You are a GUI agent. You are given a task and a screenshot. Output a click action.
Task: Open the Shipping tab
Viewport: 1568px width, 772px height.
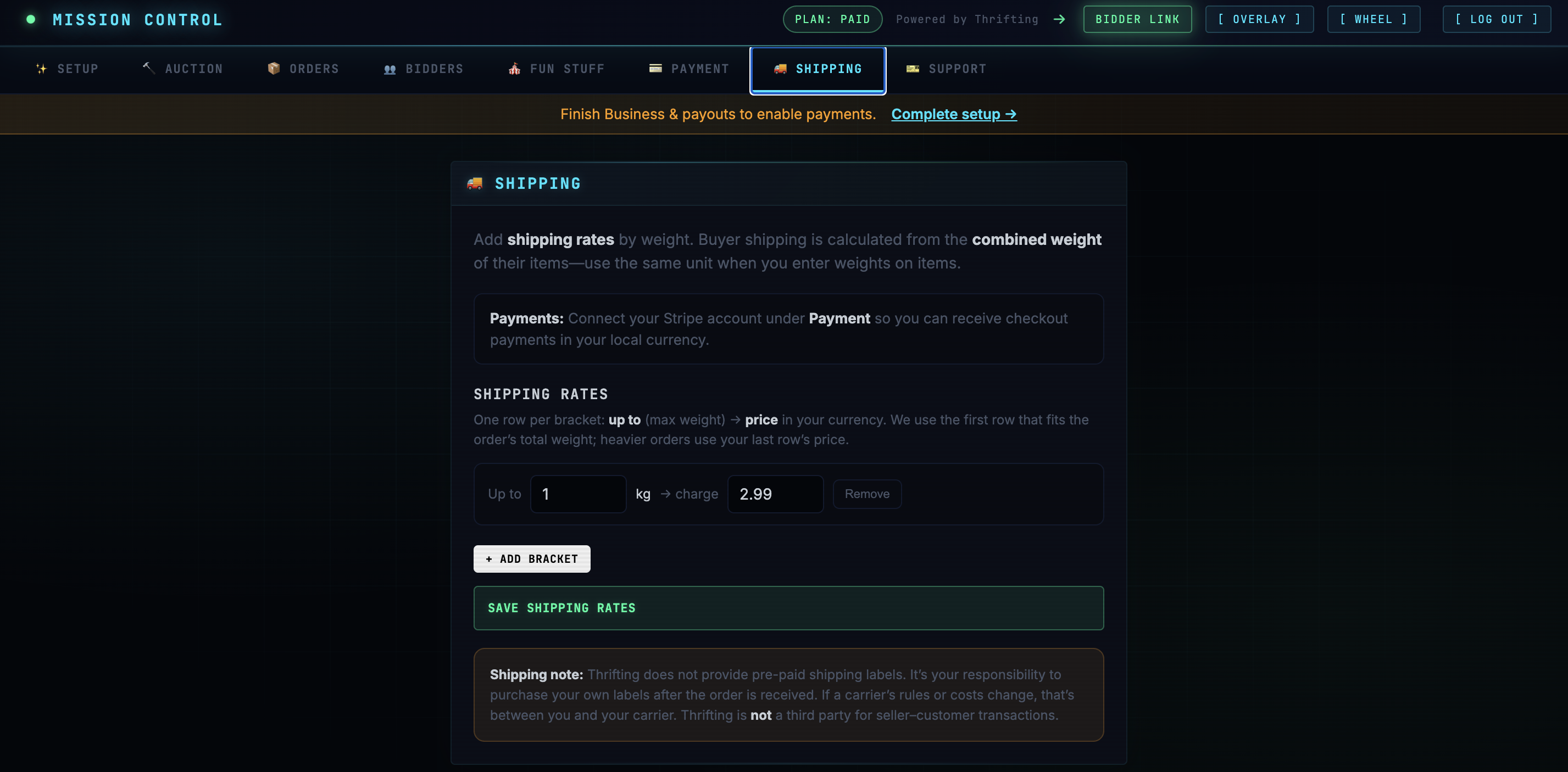(818, 69)
